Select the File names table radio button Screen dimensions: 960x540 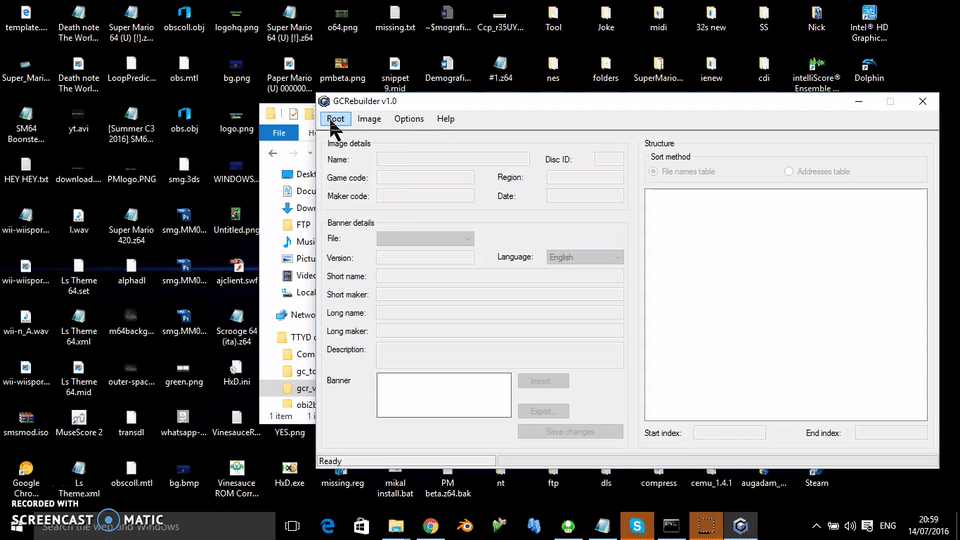coord(654,172)
